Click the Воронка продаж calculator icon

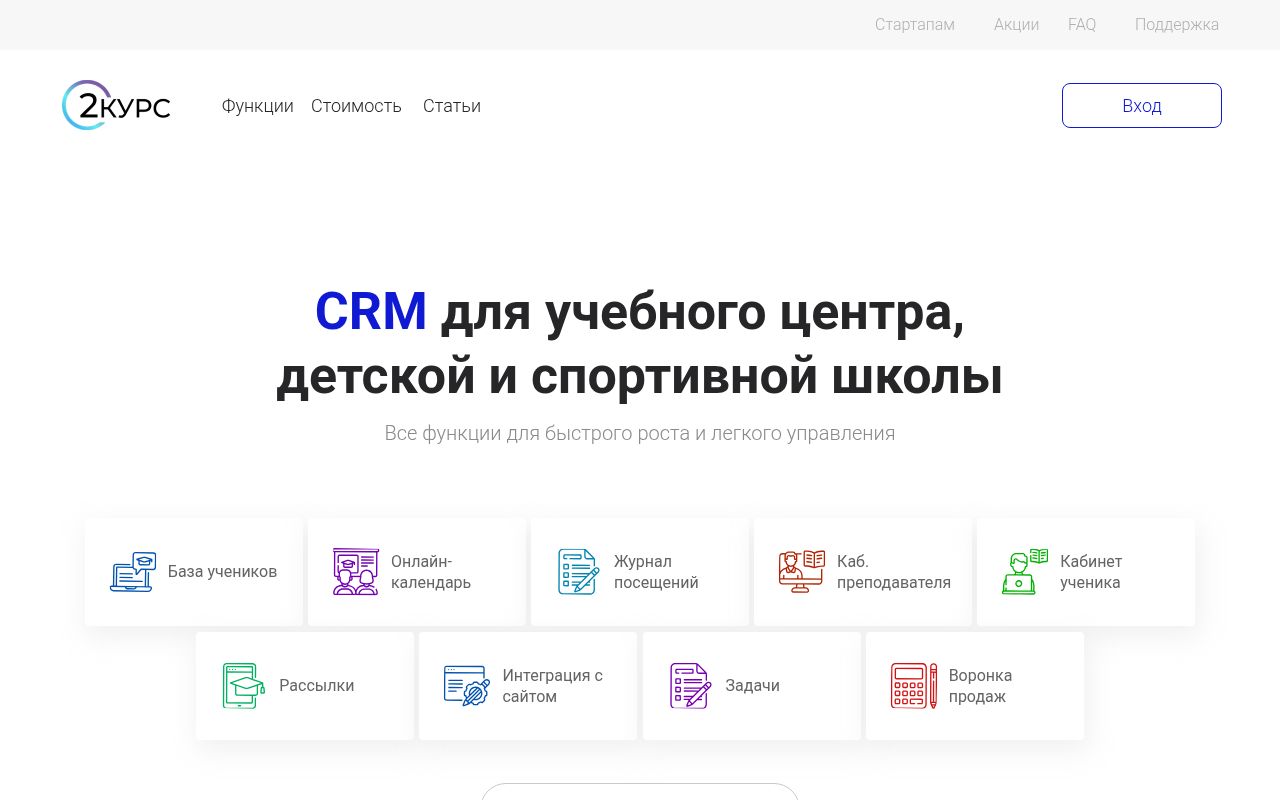coord(913,686)
